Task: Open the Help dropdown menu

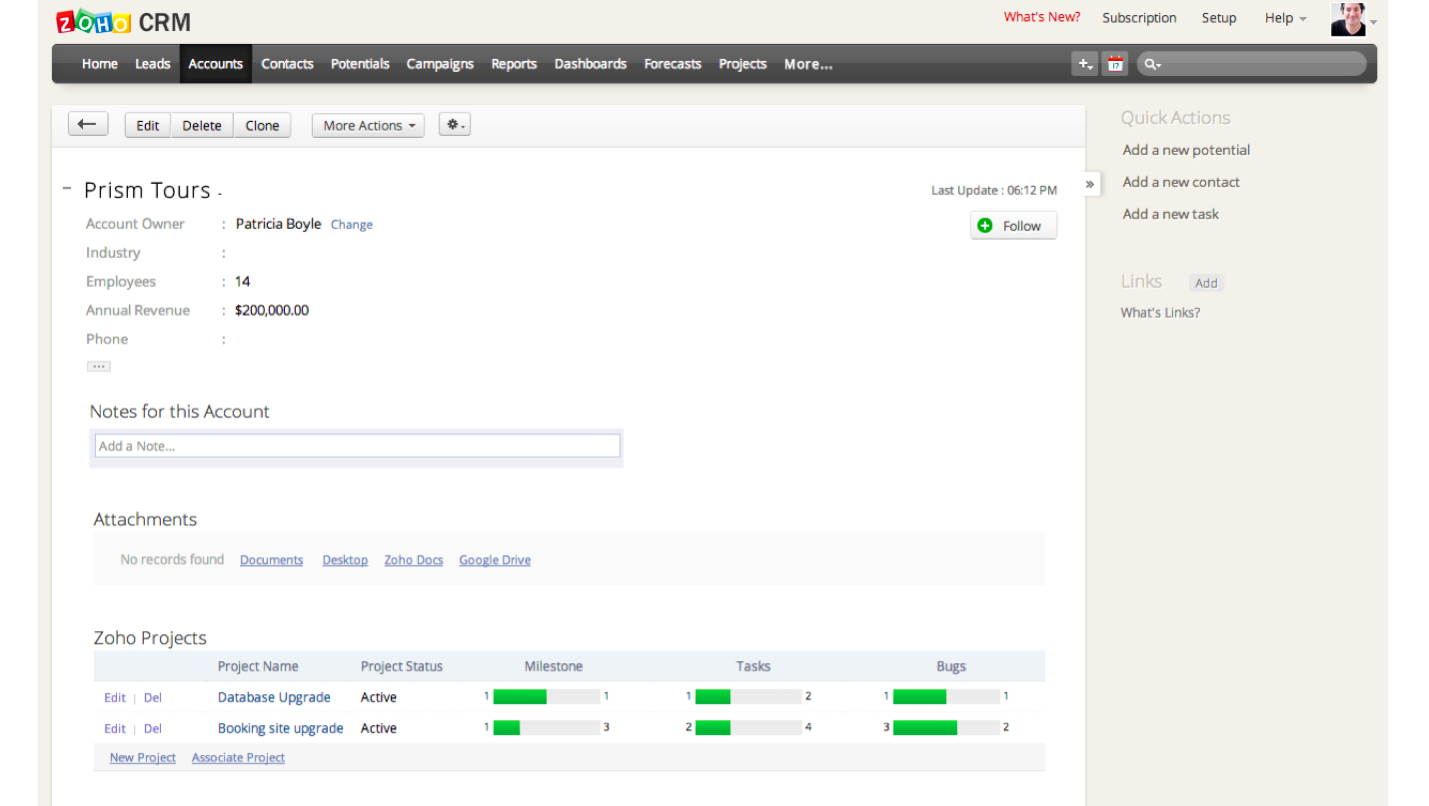Action: pos(1285,18)
